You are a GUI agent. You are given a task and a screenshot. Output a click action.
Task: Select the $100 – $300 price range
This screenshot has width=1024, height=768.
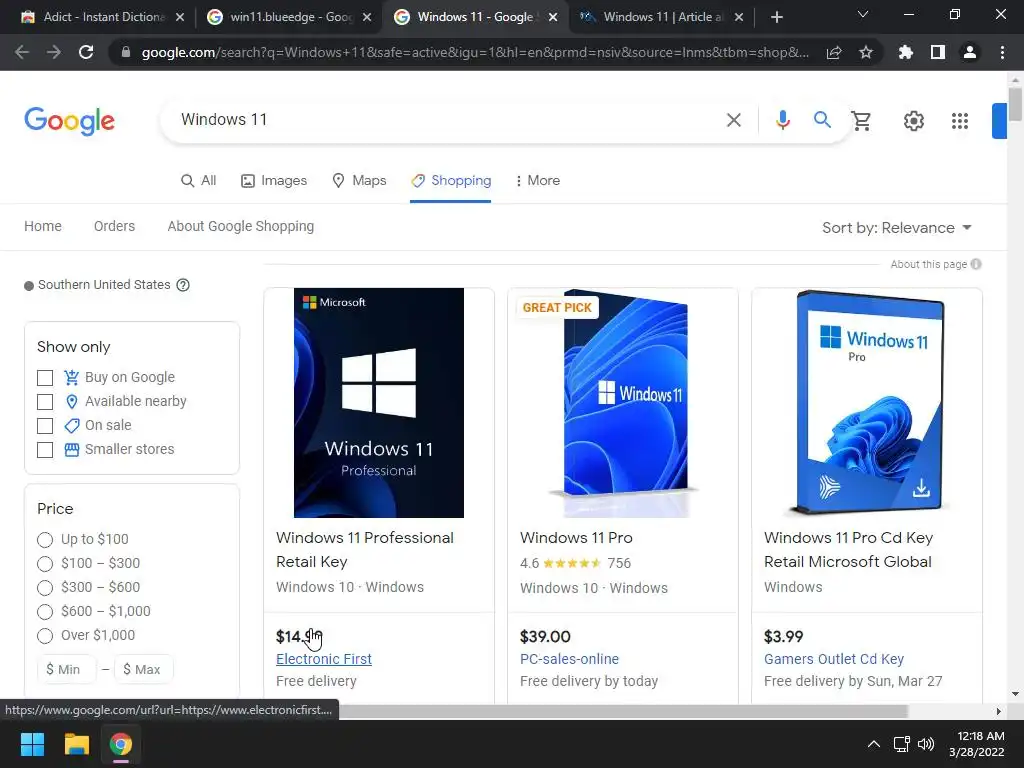45,564
